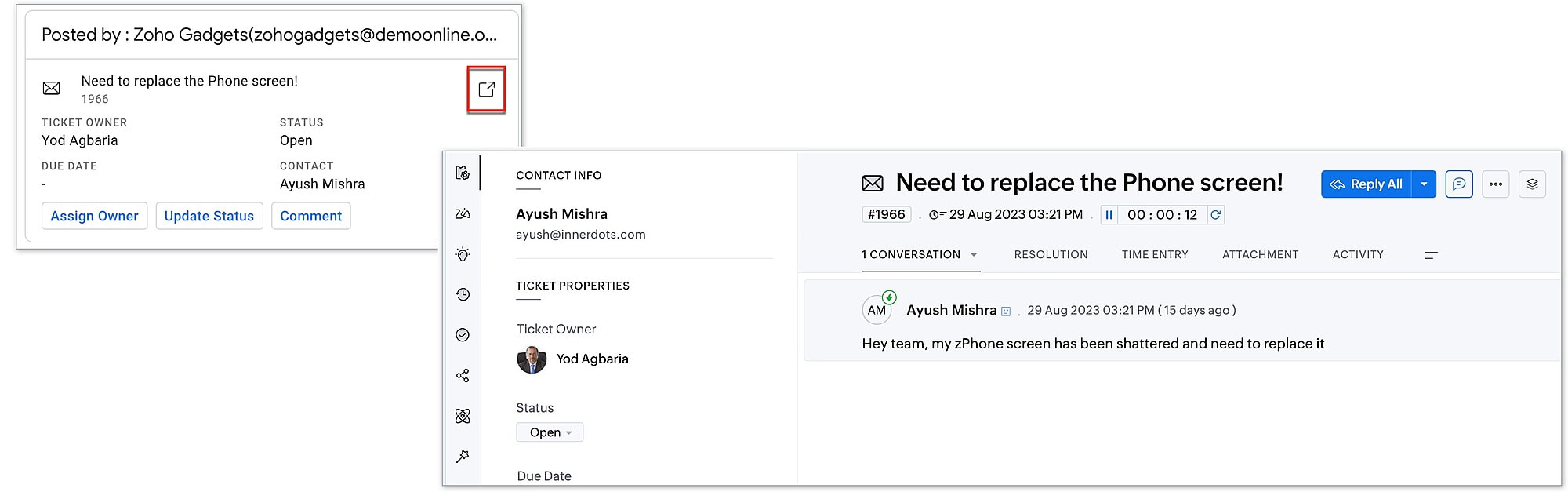The image size is (1568, 492).
Task: Switch to the Resolution tab
Action: pyautogui.click(x=1051, y=255)
